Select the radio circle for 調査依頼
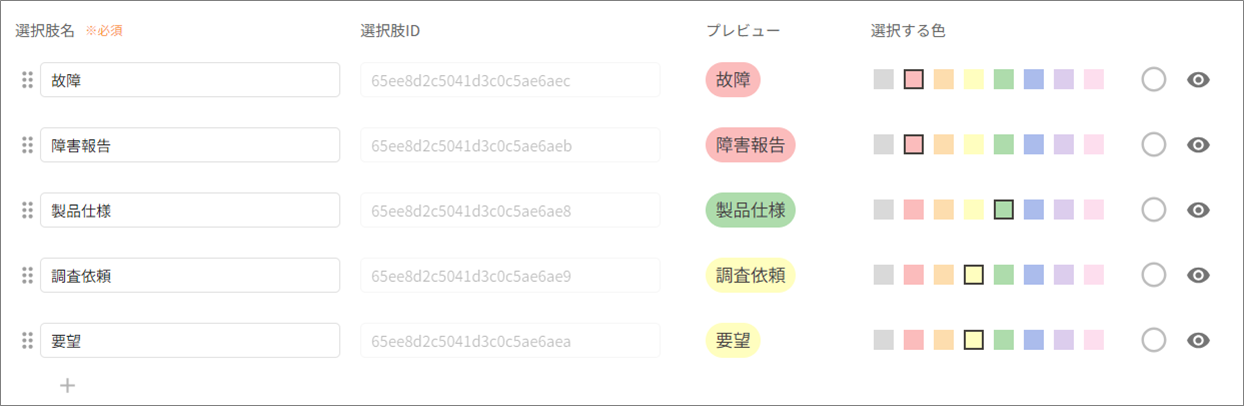This screenshot has height=406, width=1244. [1153, 275]
